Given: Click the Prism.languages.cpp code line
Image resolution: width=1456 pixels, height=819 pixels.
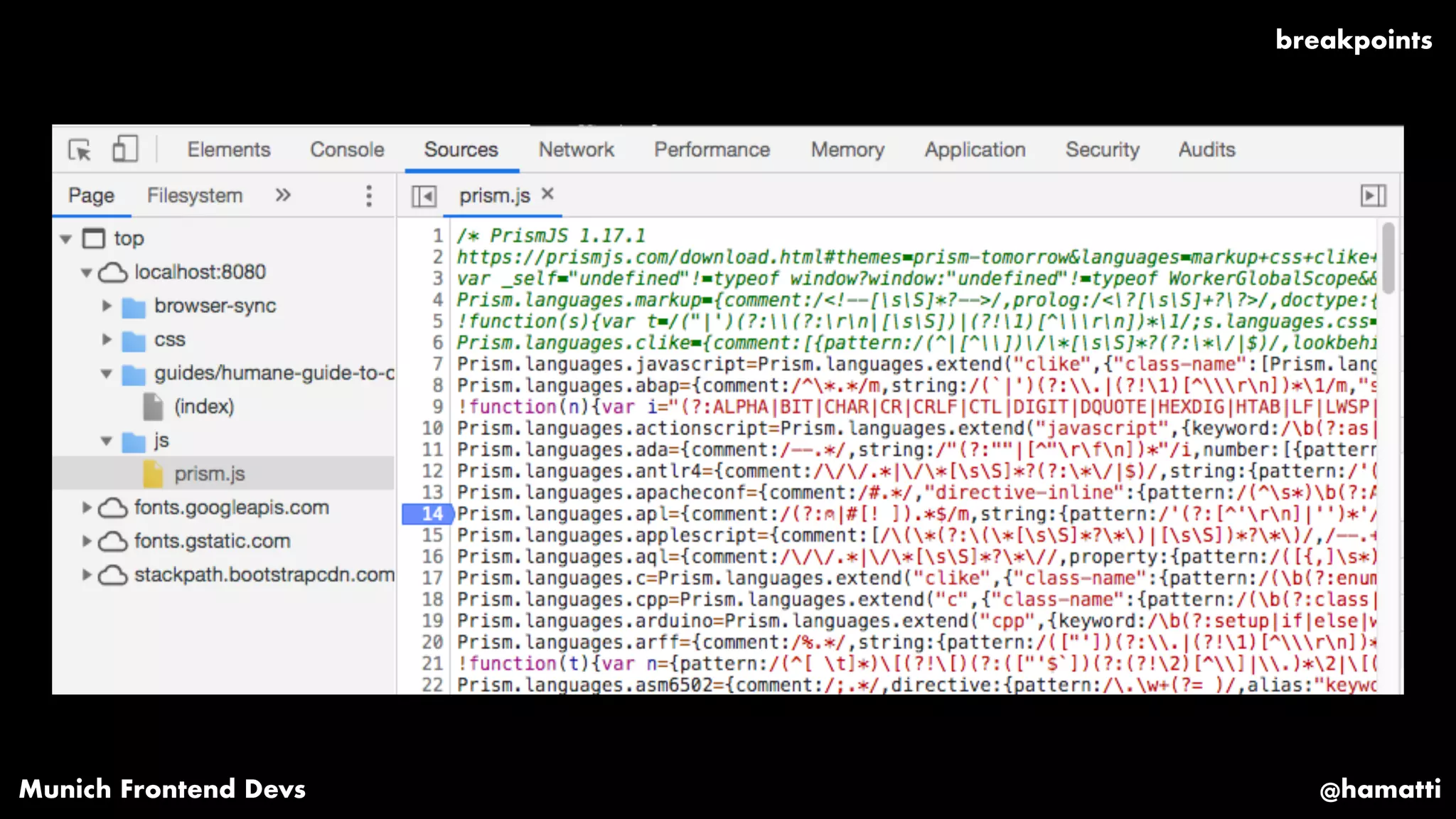Looking at the screenshot, I should tap(917, 599).
